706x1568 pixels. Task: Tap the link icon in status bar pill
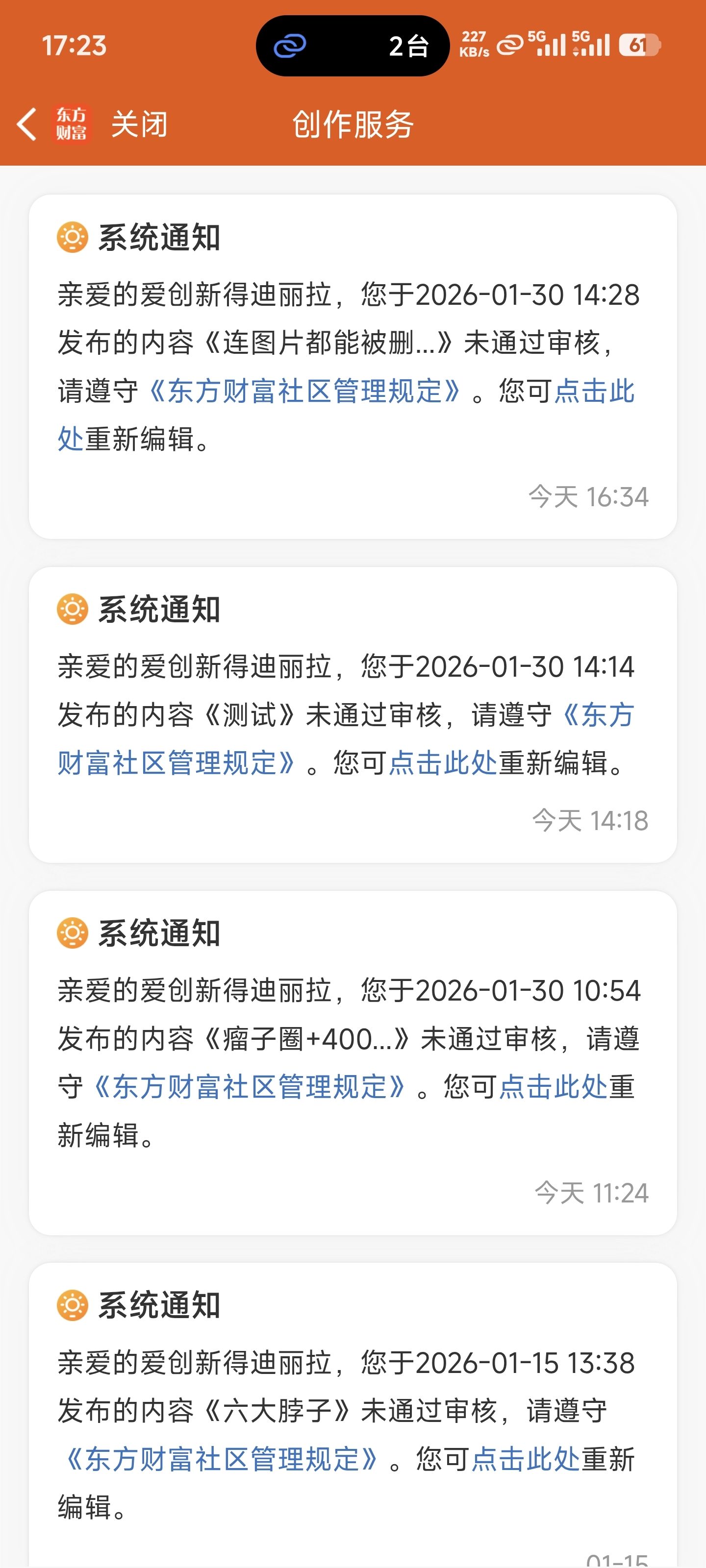pos(290,46)
